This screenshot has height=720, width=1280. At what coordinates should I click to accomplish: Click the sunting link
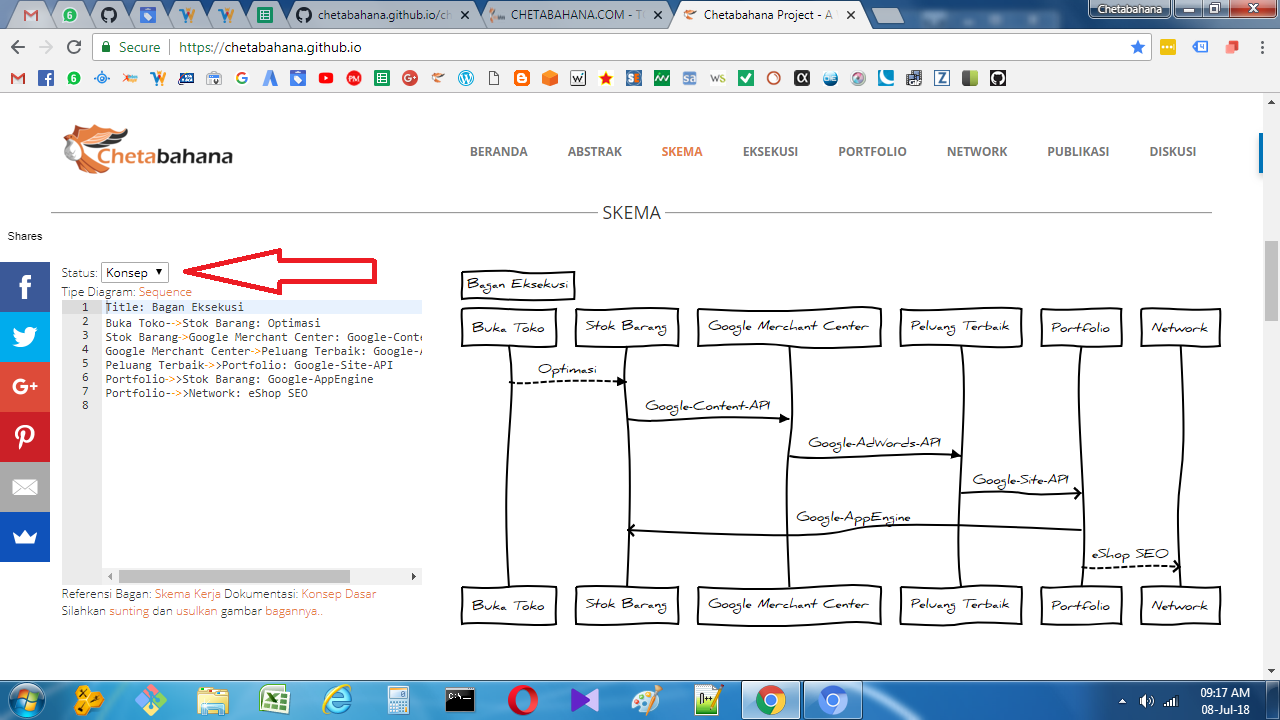(129, 610)
